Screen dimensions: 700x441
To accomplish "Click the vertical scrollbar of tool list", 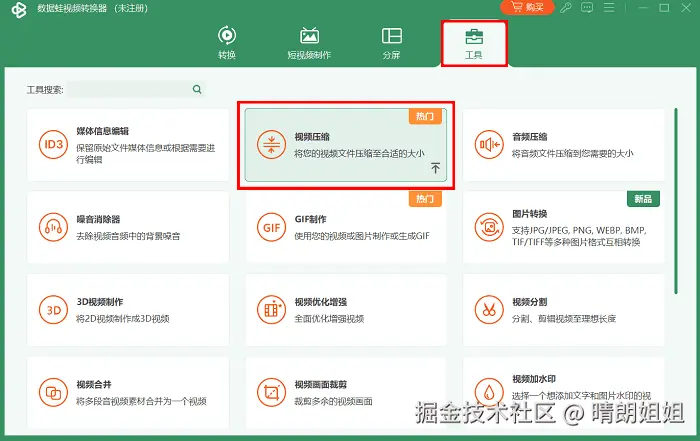I will pos(676,201).
